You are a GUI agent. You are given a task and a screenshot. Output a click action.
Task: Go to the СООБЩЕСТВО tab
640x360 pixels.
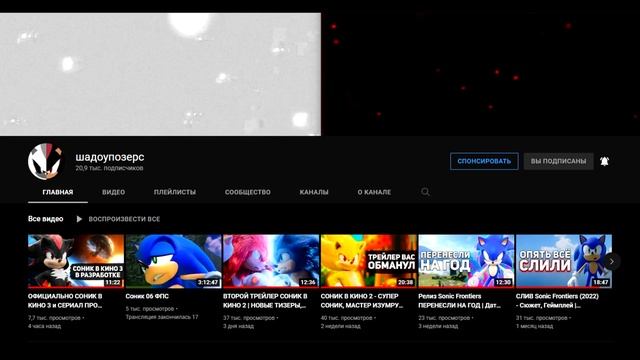[248, 192]
